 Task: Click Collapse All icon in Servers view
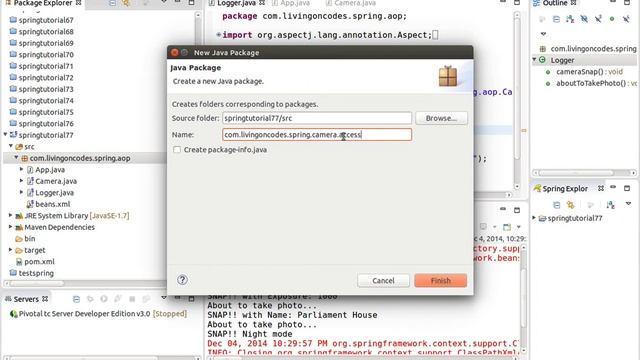tap(76, 299)
